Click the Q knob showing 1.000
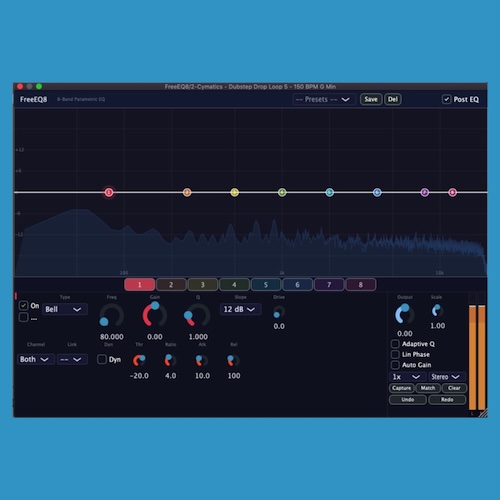Viewport: 500px width, 500px height. pos(197,315)
